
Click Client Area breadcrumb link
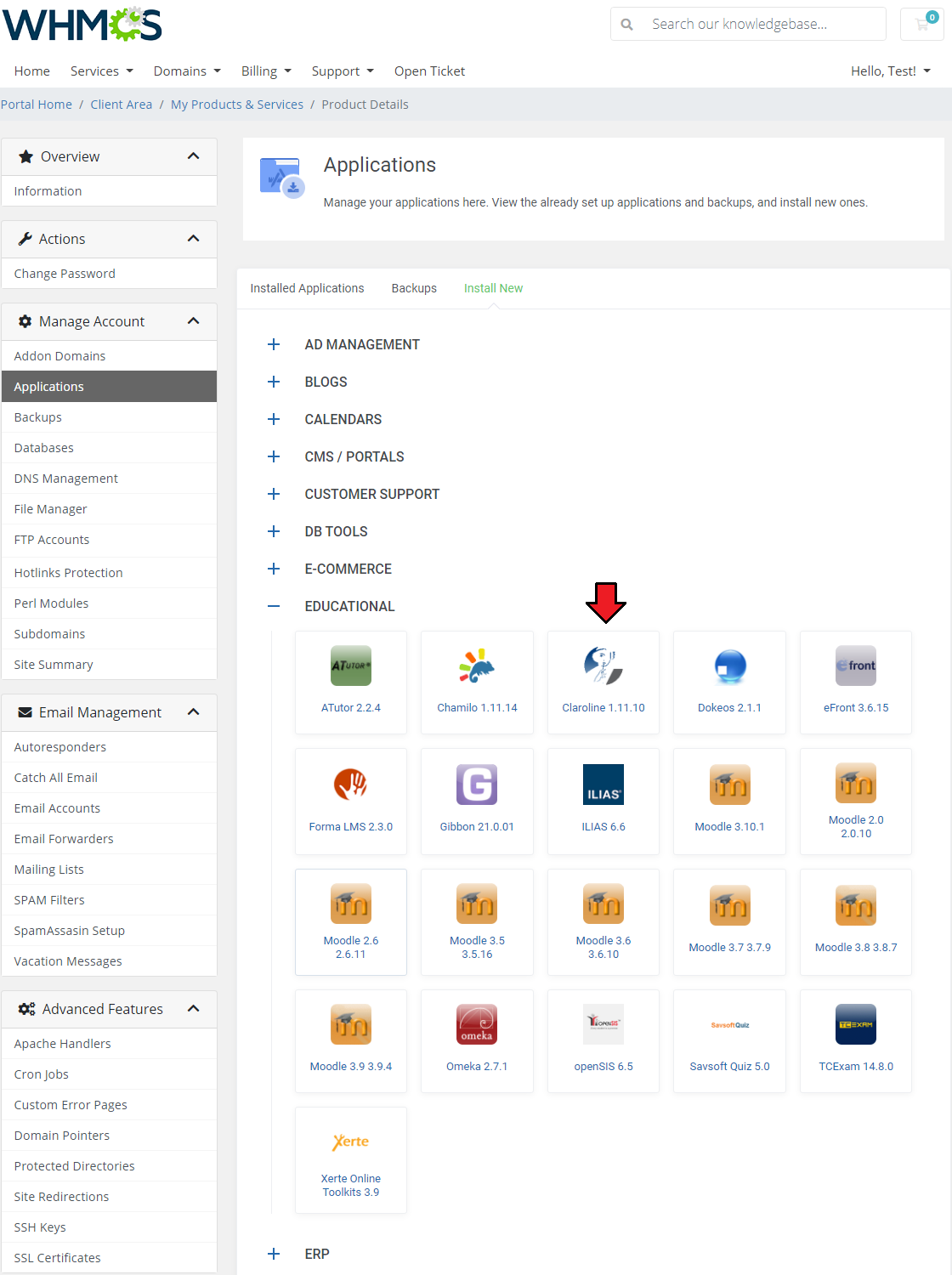click(122, 105)
